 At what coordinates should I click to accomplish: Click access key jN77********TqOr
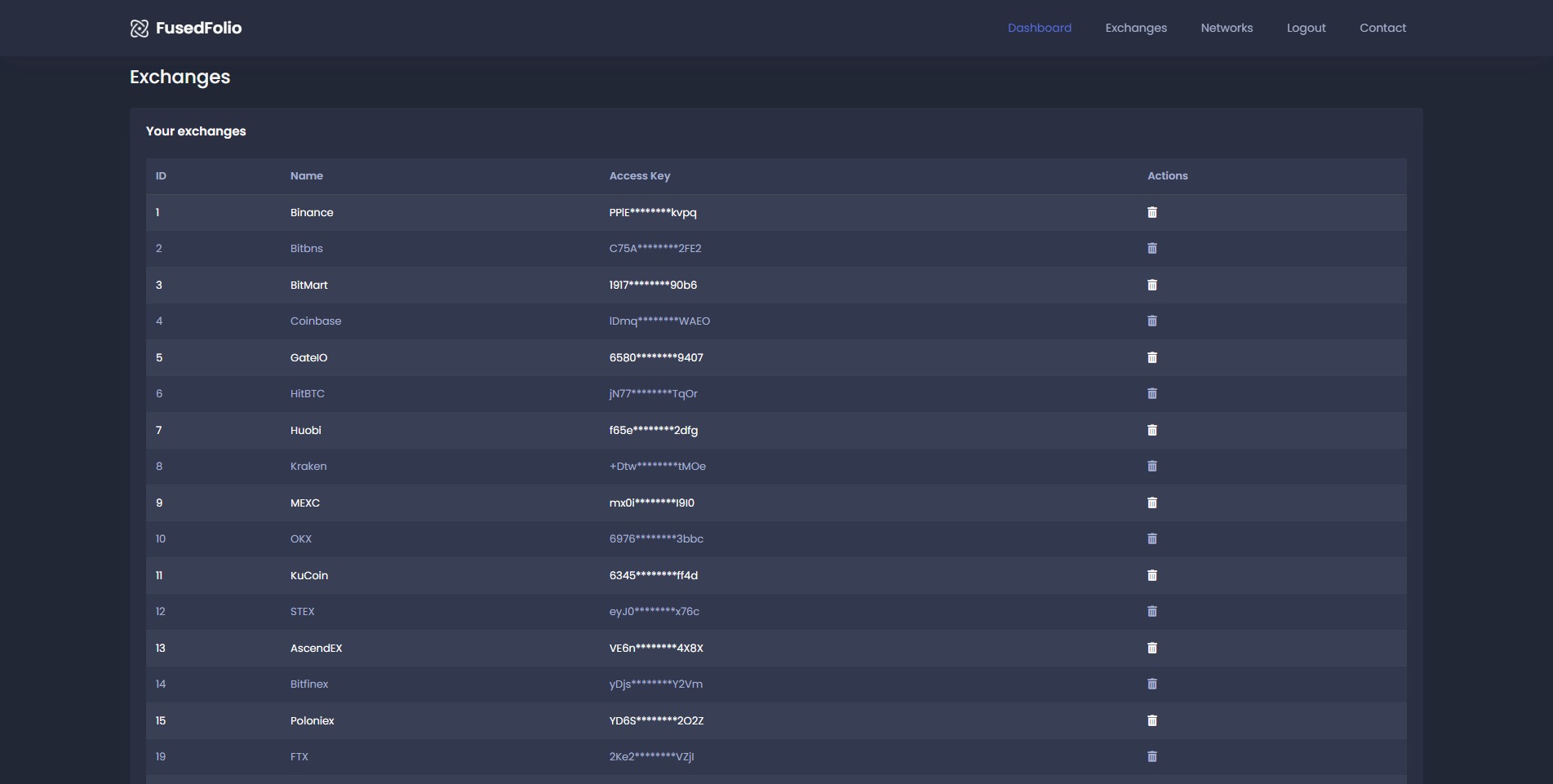(654, 394)
